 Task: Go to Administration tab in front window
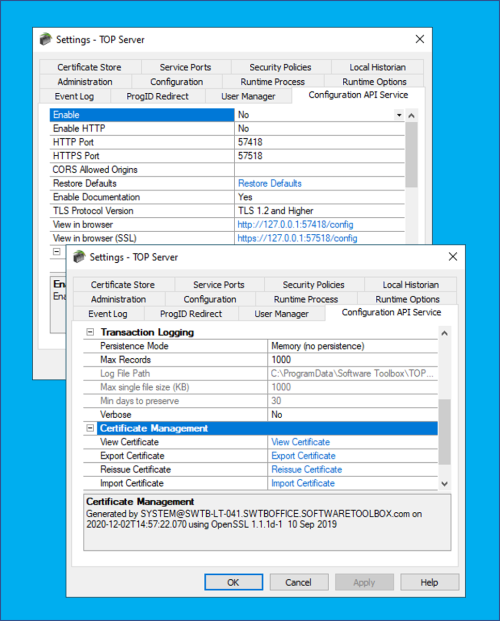click(118, 299)
